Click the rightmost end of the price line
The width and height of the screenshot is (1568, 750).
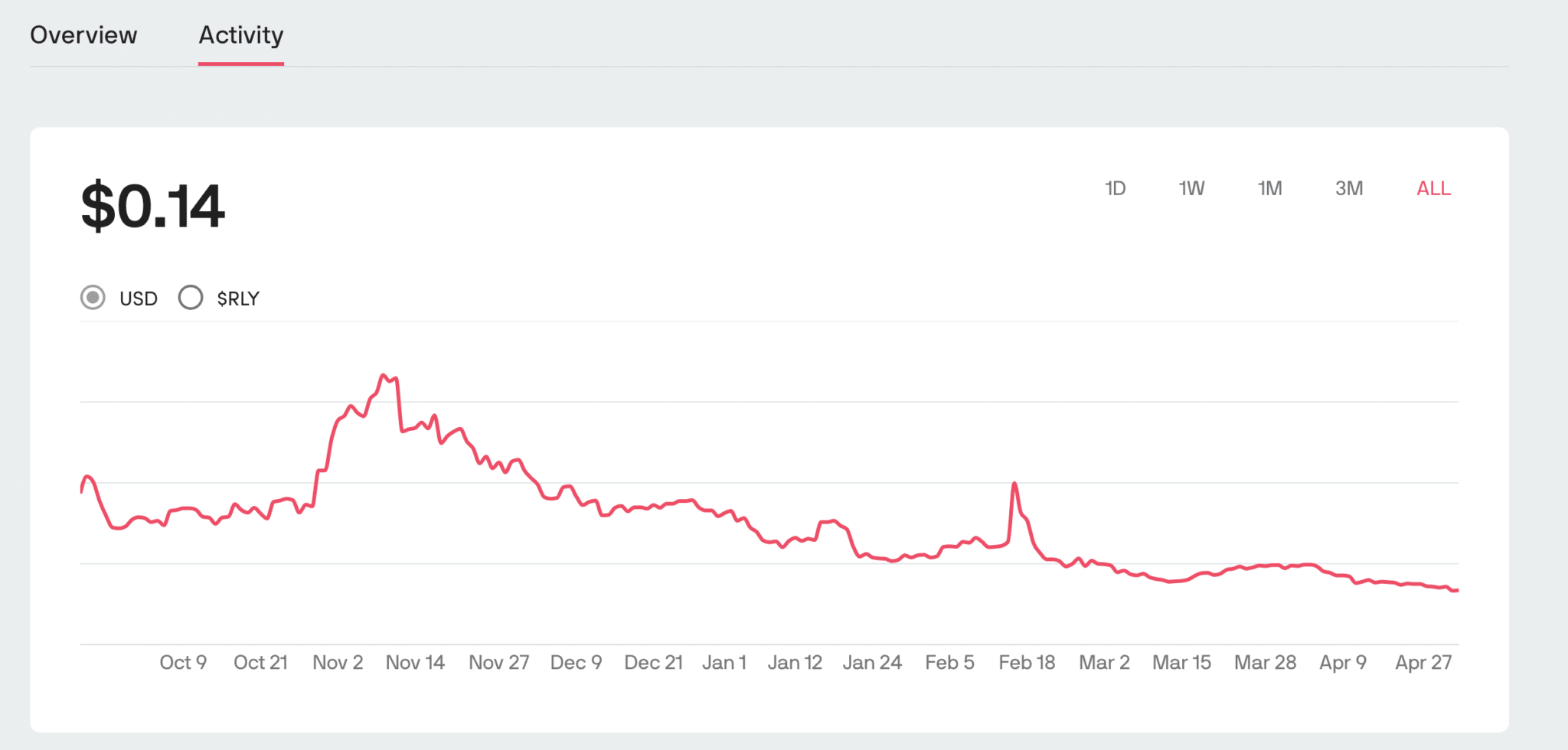pyautogui.click(x=1456, y=590)
